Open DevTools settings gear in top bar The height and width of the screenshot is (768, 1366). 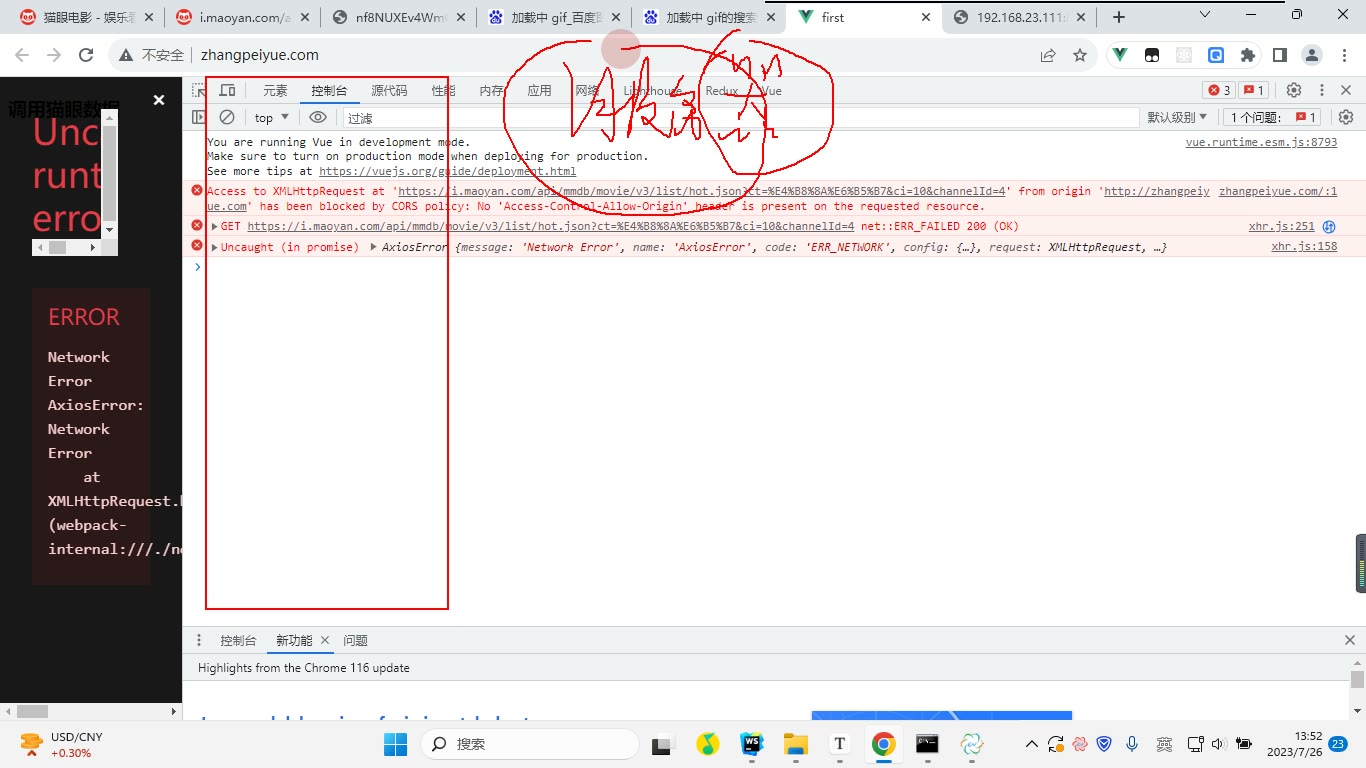(x=1293, y=90)
